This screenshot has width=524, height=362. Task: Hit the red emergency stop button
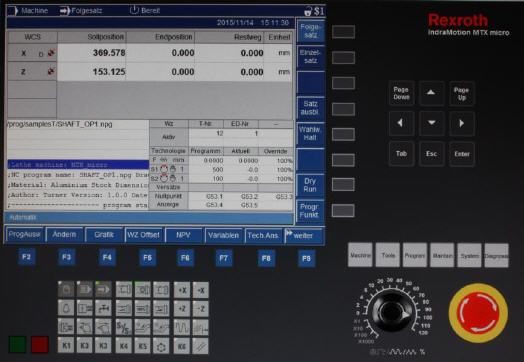478,313
